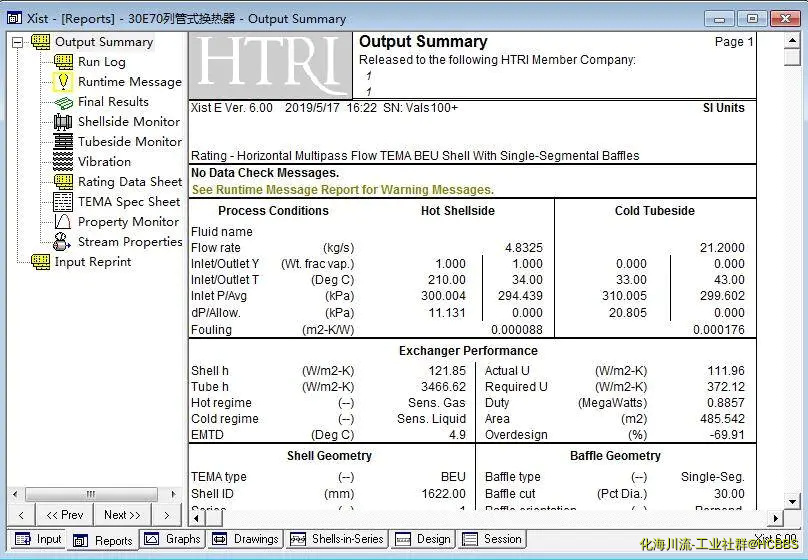Switch to the Session tab

[492, 539]
